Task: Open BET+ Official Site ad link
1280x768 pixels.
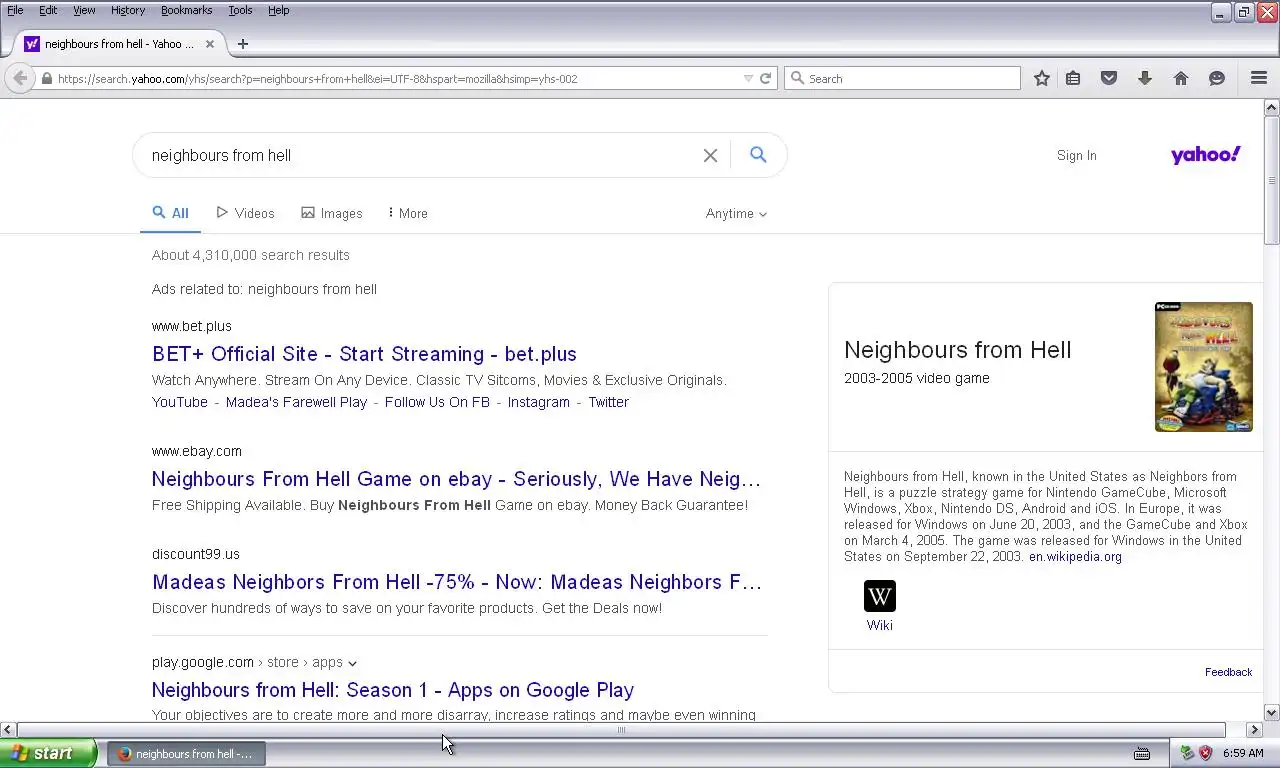Action: (x=364, y=354)
